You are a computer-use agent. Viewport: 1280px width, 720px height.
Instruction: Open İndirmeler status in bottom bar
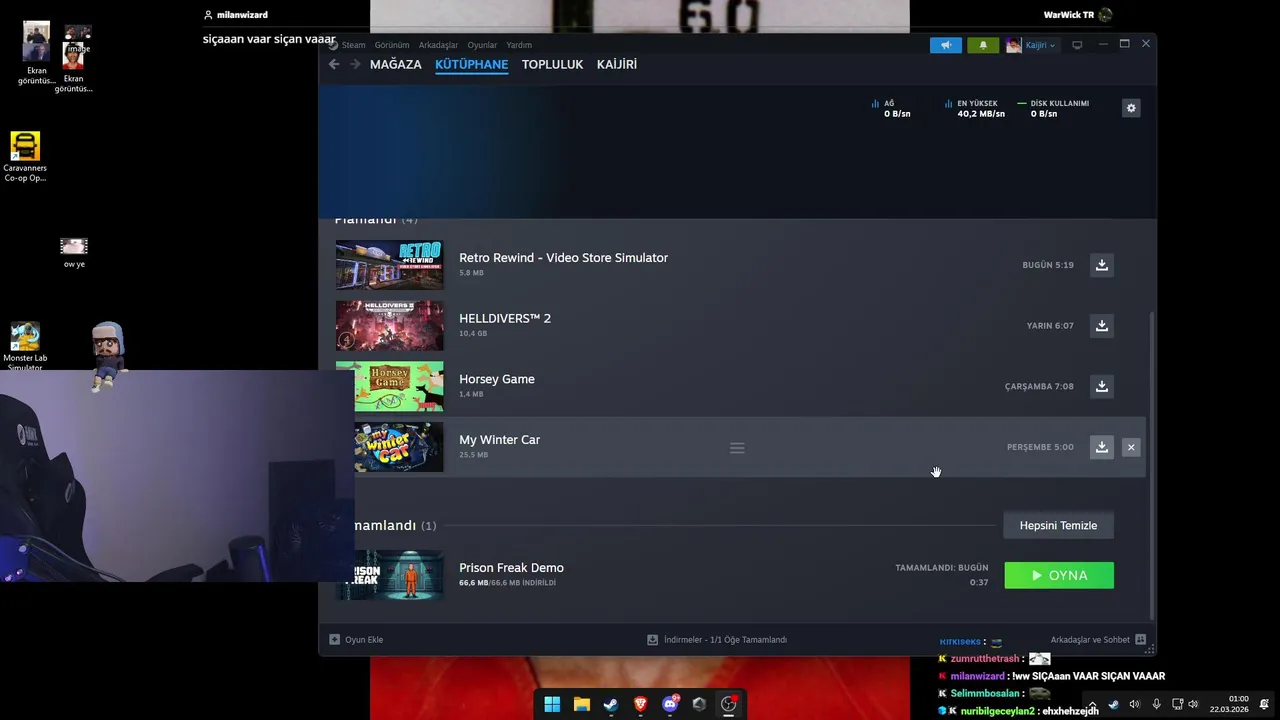(x=717, y=640)
